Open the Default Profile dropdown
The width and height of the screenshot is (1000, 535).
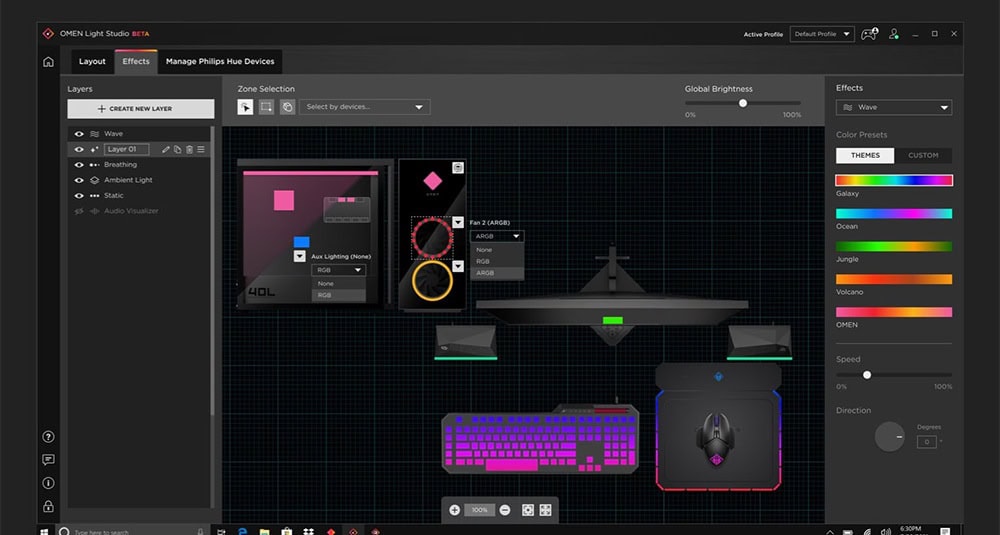click(x=821, y=34)
